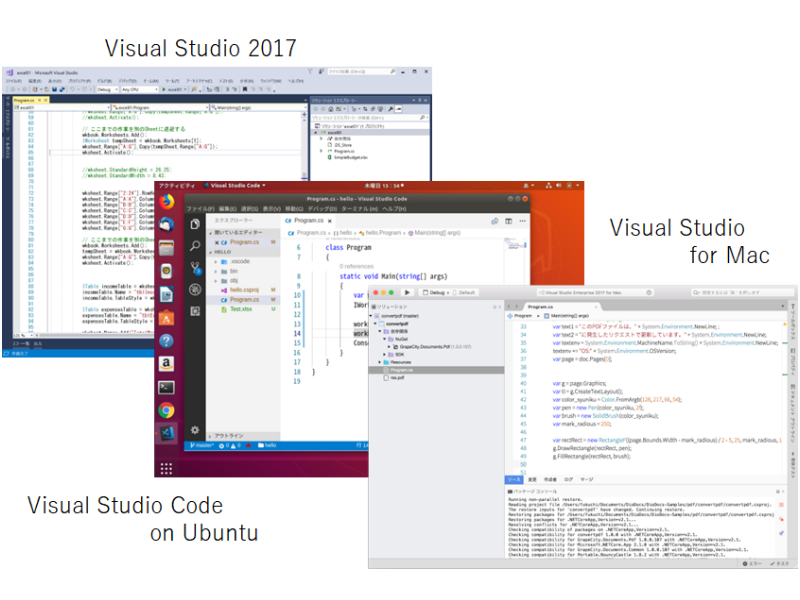Image resolution: width=800 pixels, height=600 pixels.
Task: Open .DS_Store in VS 2017 Solution Explorer
Action: pyautogui.click(x=339, y=145)
